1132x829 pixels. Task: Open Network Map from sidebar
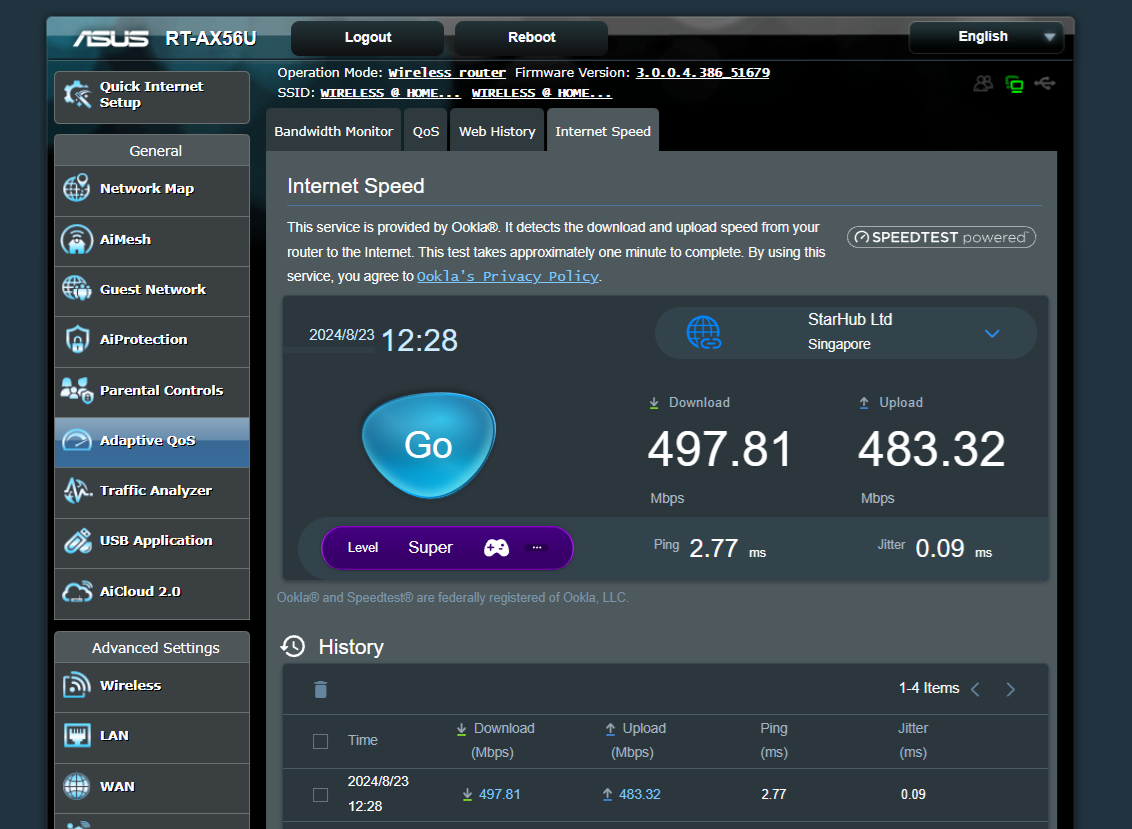tap(152, 189)
